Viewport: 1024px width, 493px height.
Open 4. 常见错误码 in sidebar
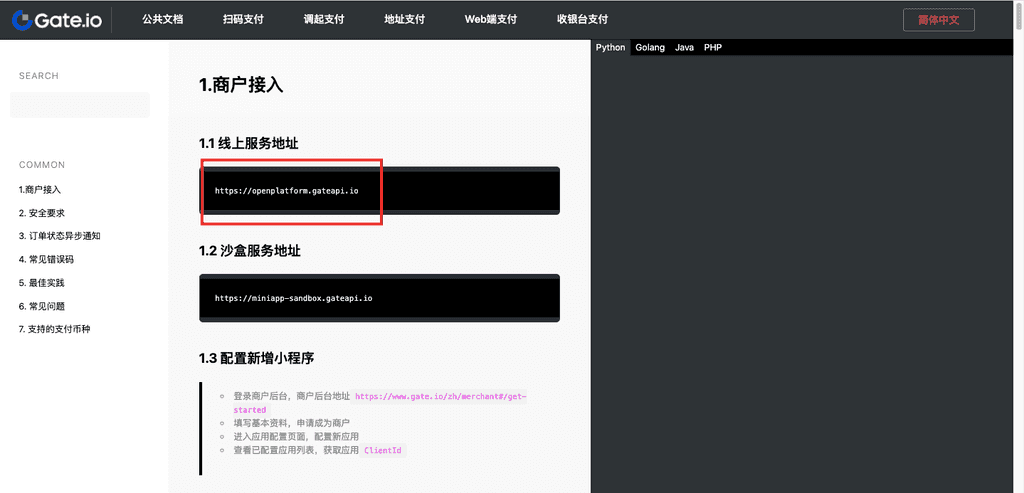pyautogui.click(x=46, y=259)
